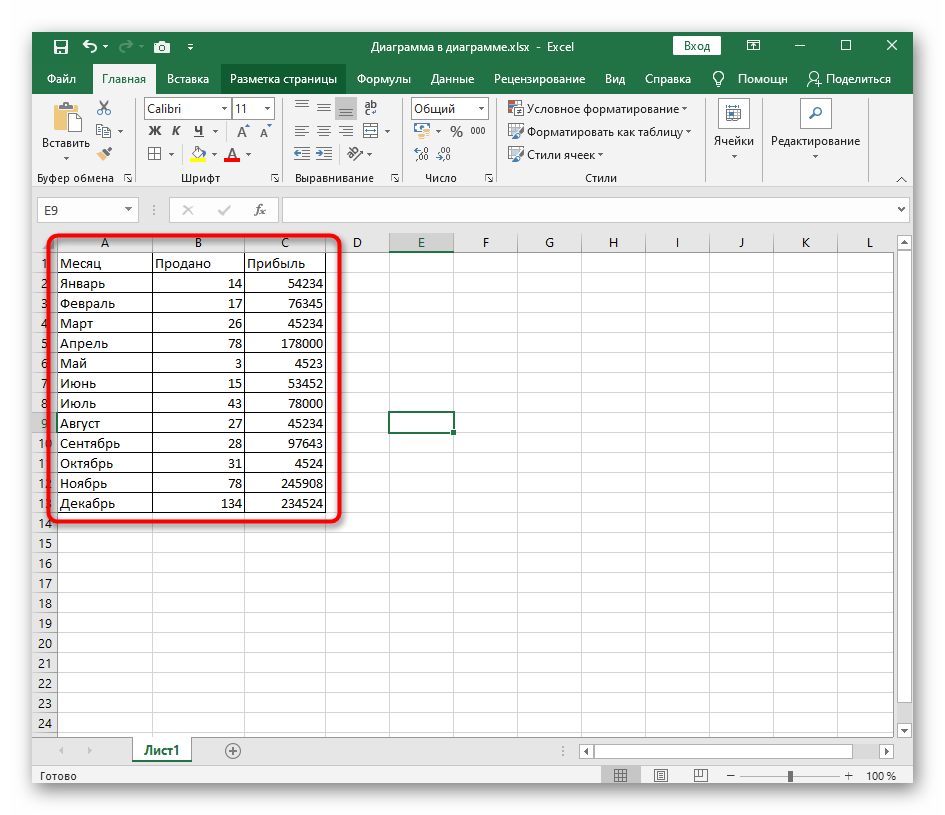Click the zoom slider in status bar
Viewport: 945px width, 815px height.
[790, 776]
